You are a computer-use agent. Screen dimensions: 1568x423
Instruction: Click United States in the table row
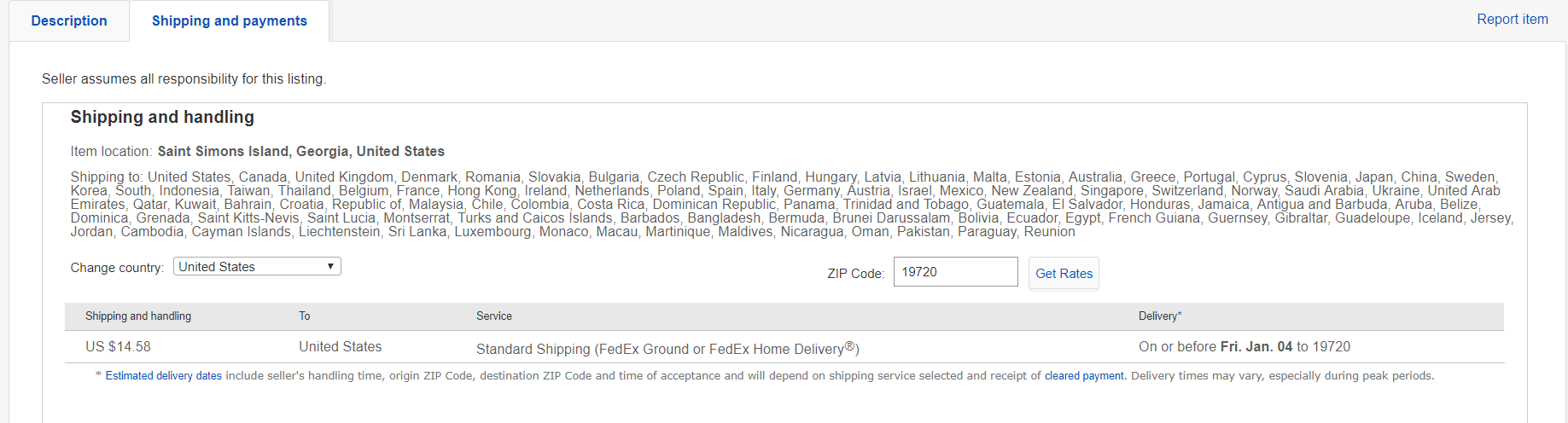340,347
